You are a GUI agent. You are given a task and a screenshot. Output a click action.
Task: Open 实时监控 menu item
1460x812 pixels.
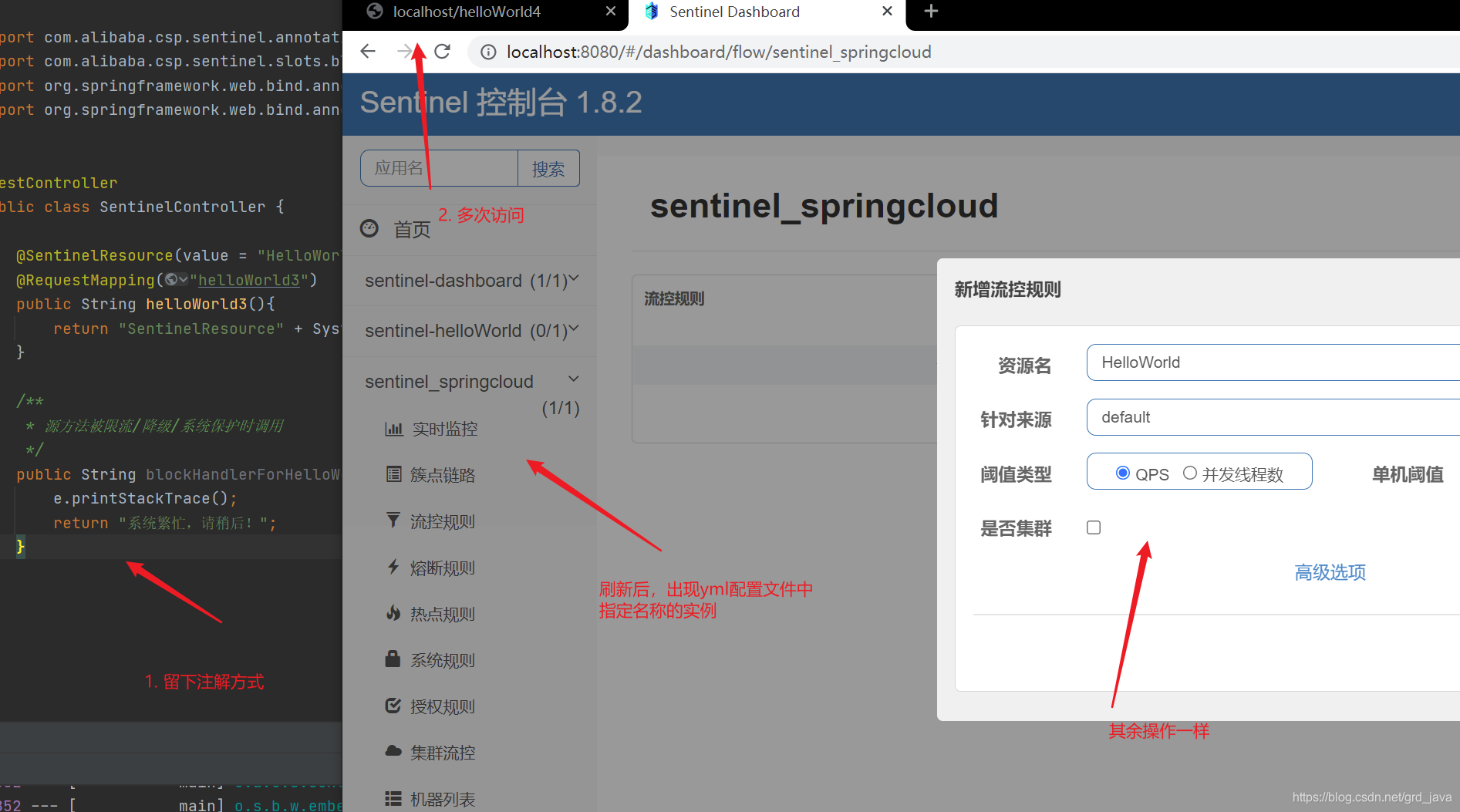point(445,429)
